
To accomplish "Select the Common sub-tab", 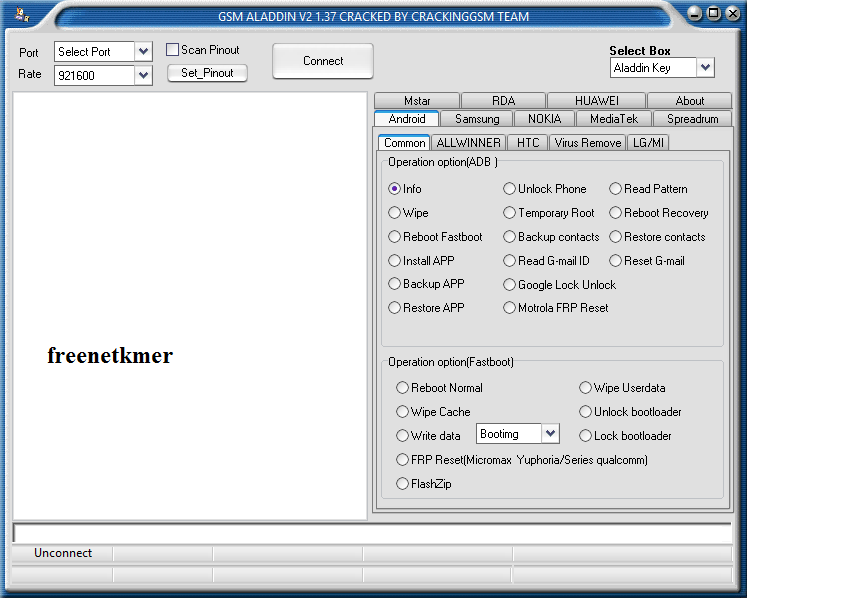I will [404, 143].
